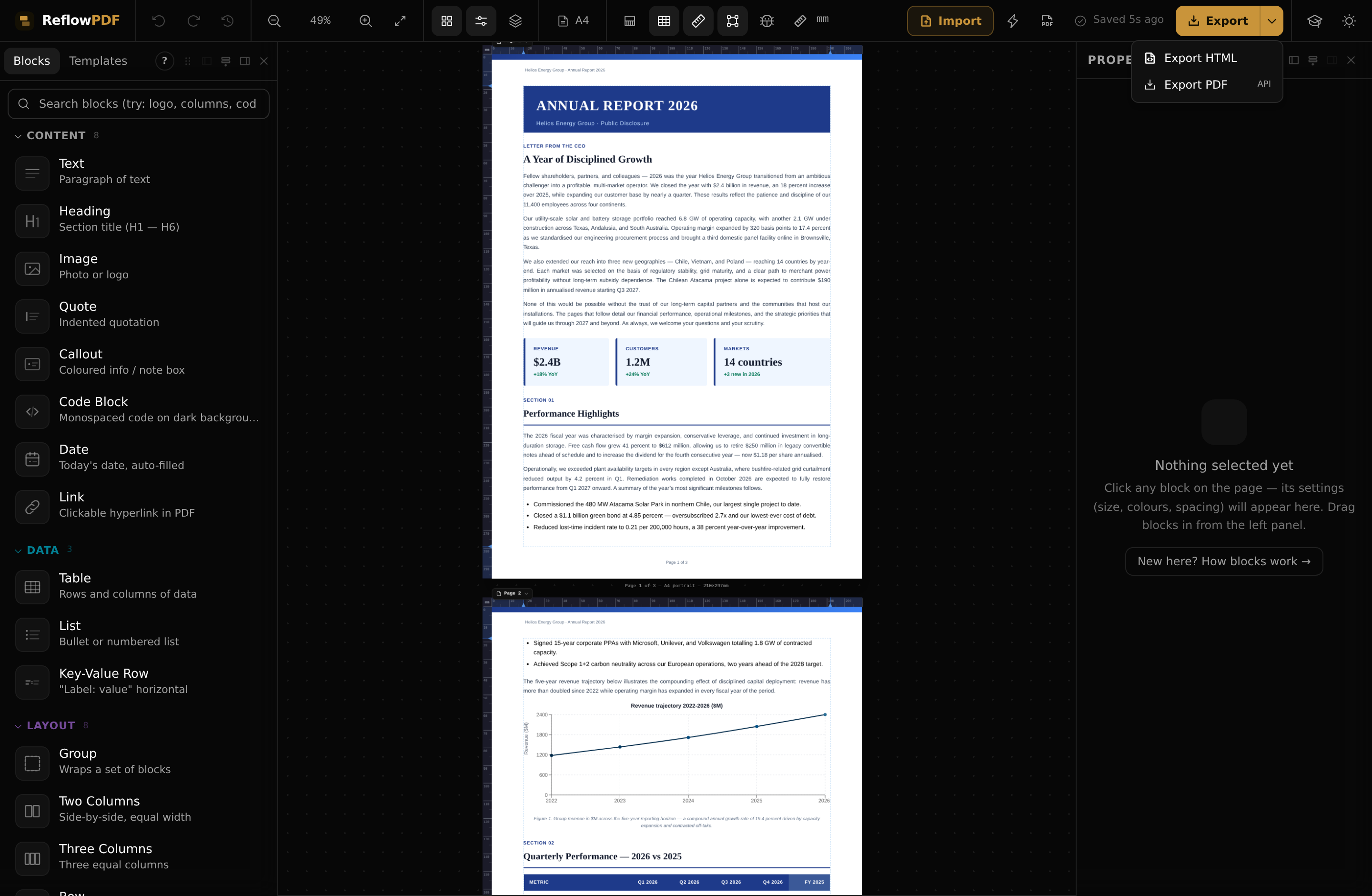Open 'New here? How blocks work' link
This screenshot has height=896, width=1372.
pos(1224,561)
